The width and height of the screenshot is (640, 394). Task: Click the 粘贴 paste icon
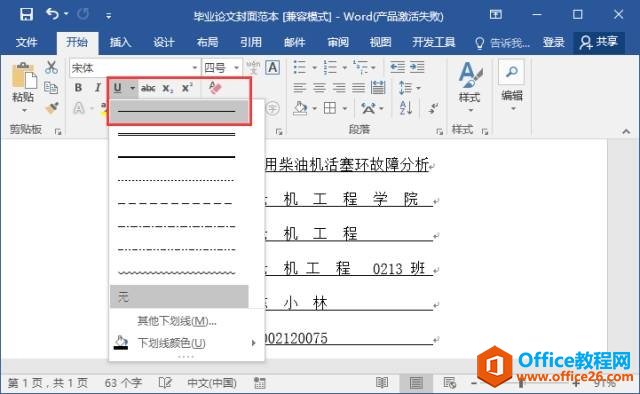(x=24, y=76)
